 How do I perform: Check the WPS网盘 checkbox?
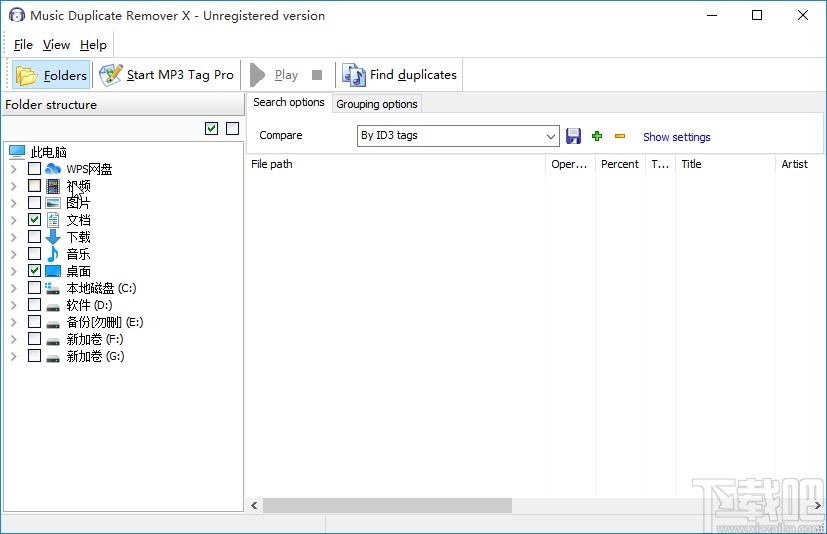click(34, 169)
